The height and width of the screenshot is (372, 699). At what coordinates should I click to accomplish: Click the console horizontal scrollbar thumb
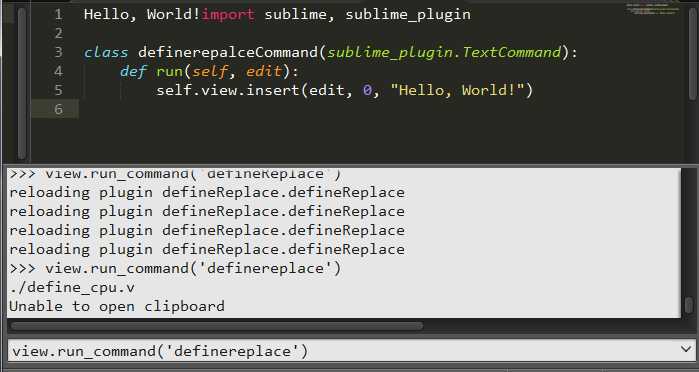pos(217,326)
